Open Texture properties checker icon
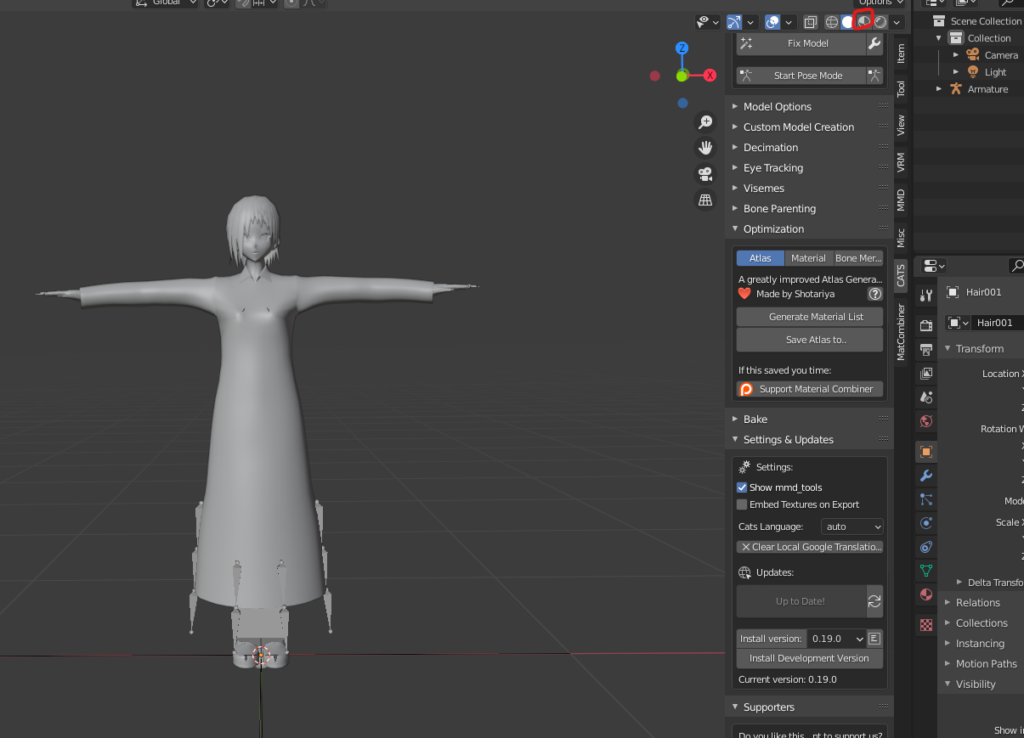The width and height of the screenshot is (1024, 738). (926, 625)
